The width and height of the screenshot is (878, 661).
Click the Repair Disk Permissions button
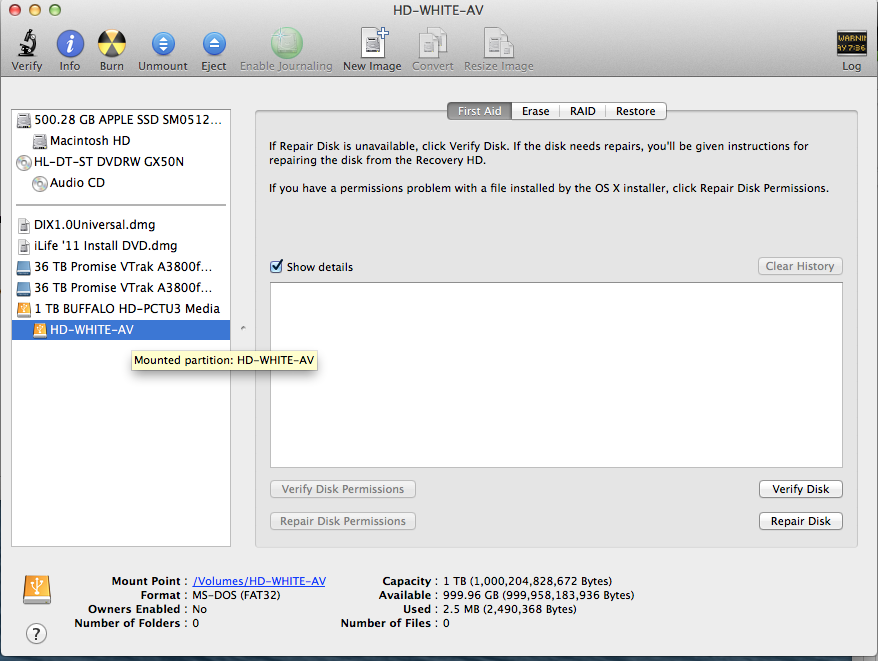pos(343,521)
